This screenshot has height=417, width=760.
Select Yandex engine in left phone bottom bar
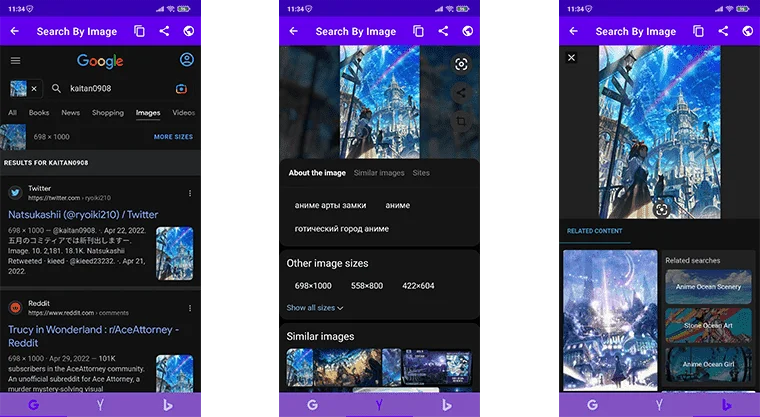pyautogui.click(x=100, y=405)
